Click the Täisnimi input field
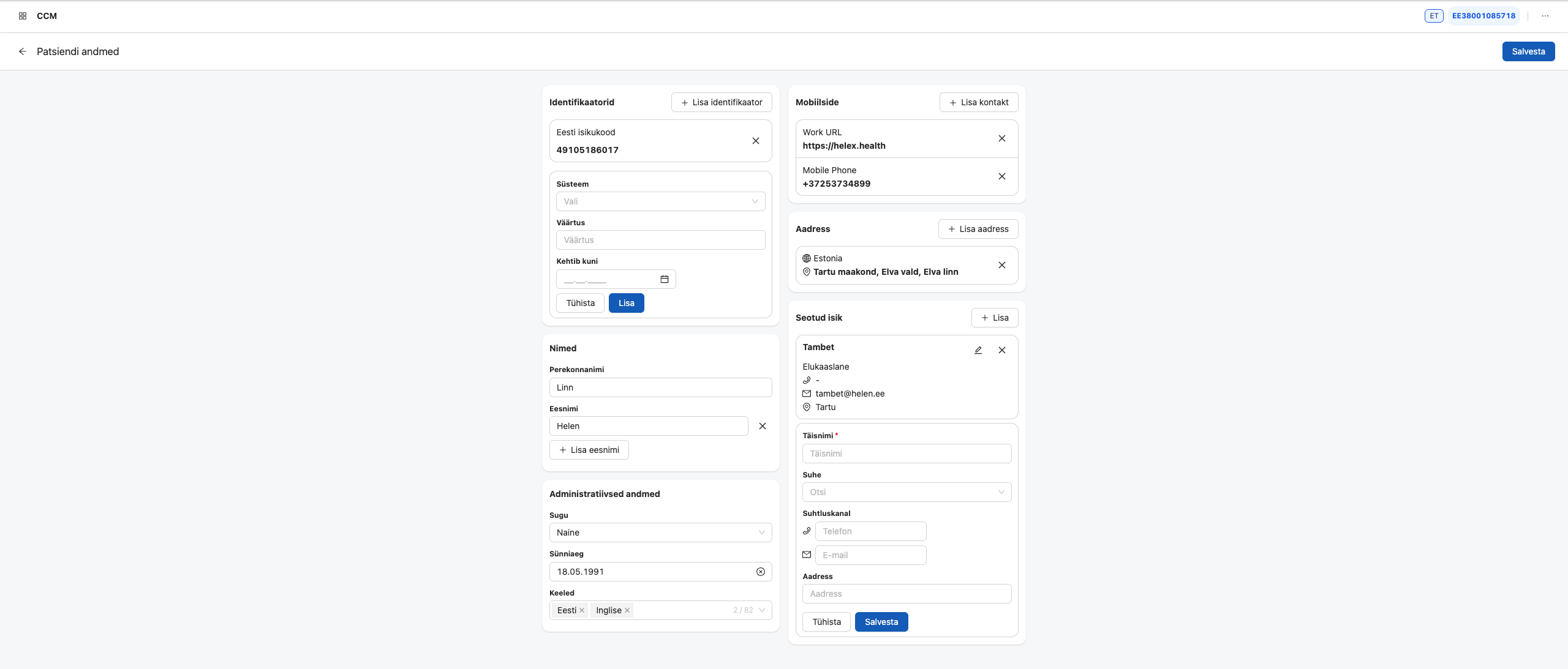The width and height of the screenshot is (1568, 669). (x=907, y=454)
